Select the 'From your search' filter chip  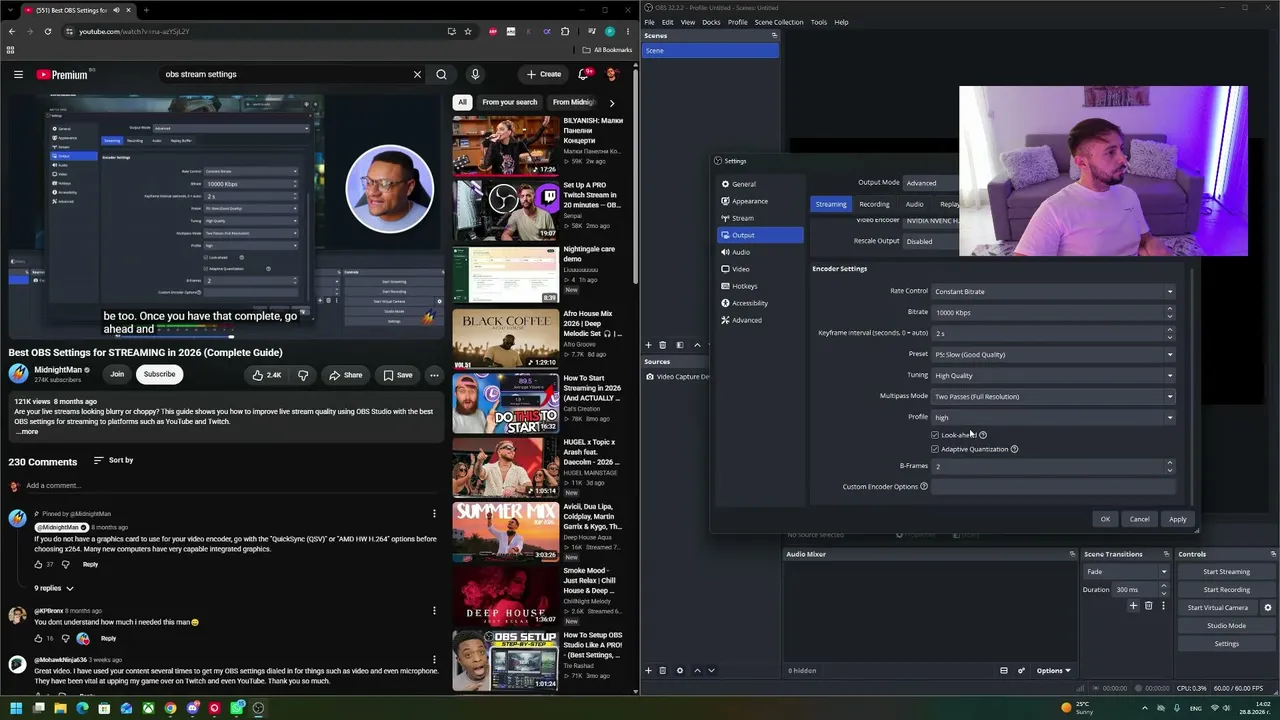[x=510, y=102]
